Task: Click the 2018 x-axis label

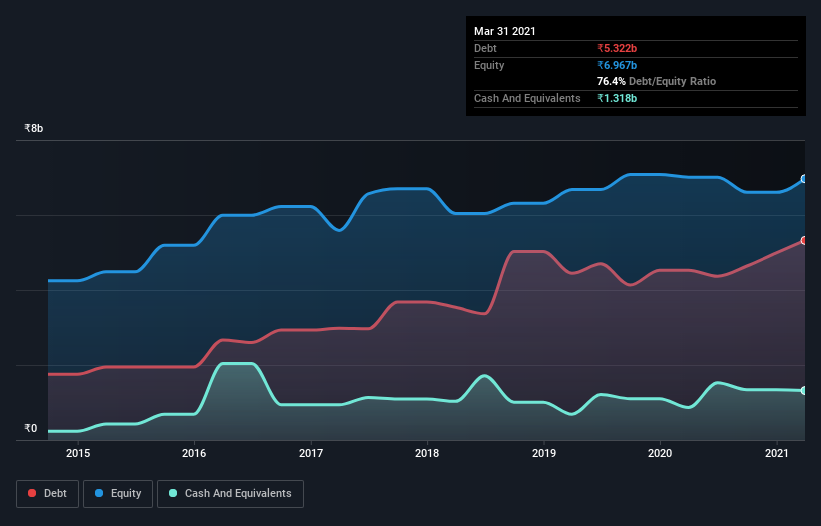Action: point(427,453)
